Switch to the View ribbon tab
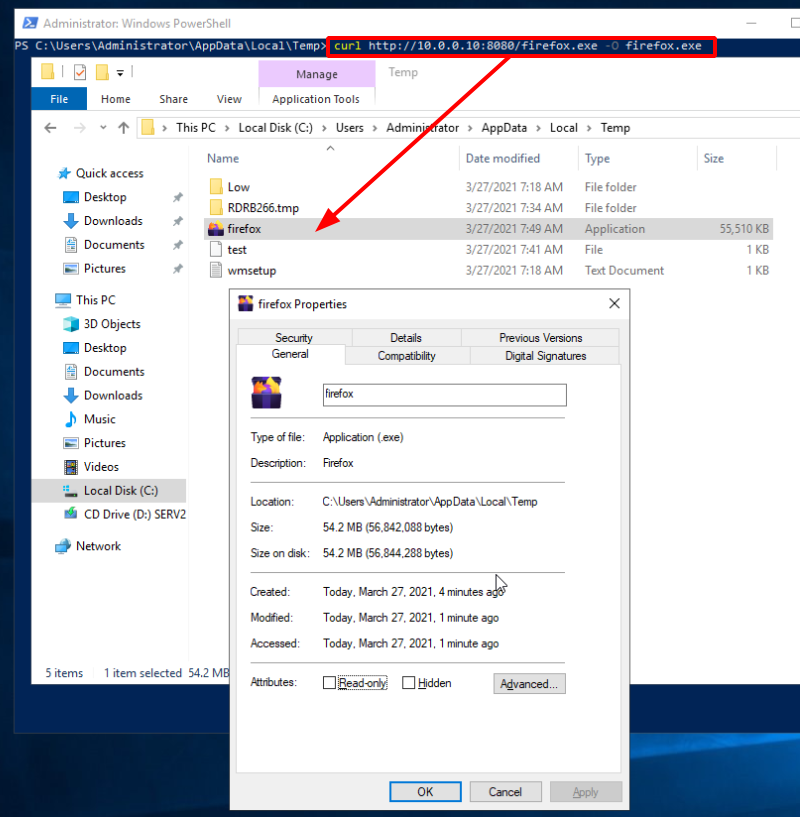Viewport: 800px width, 817px height. 229,99
